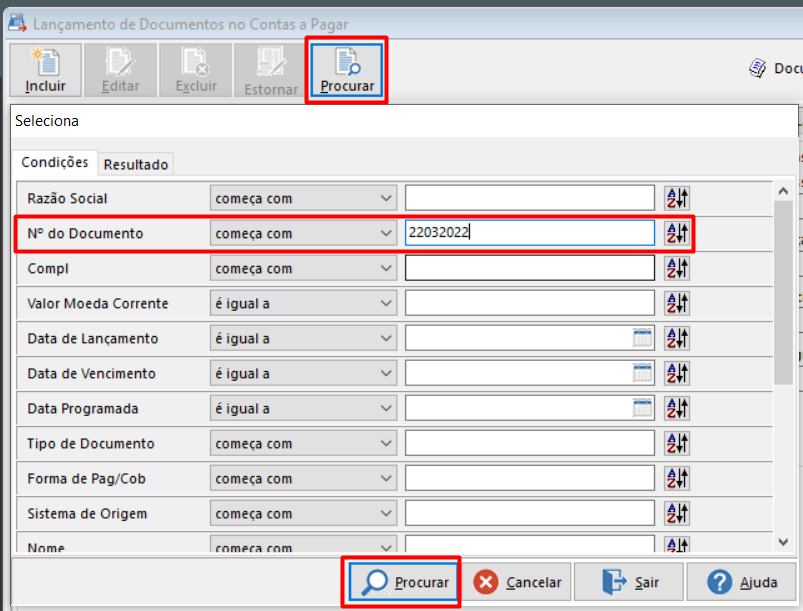Viewport: 803px width, 611px height.
Task: Click A-Z sort icon for Sistema de Origem
Action: tap(677, 513)
